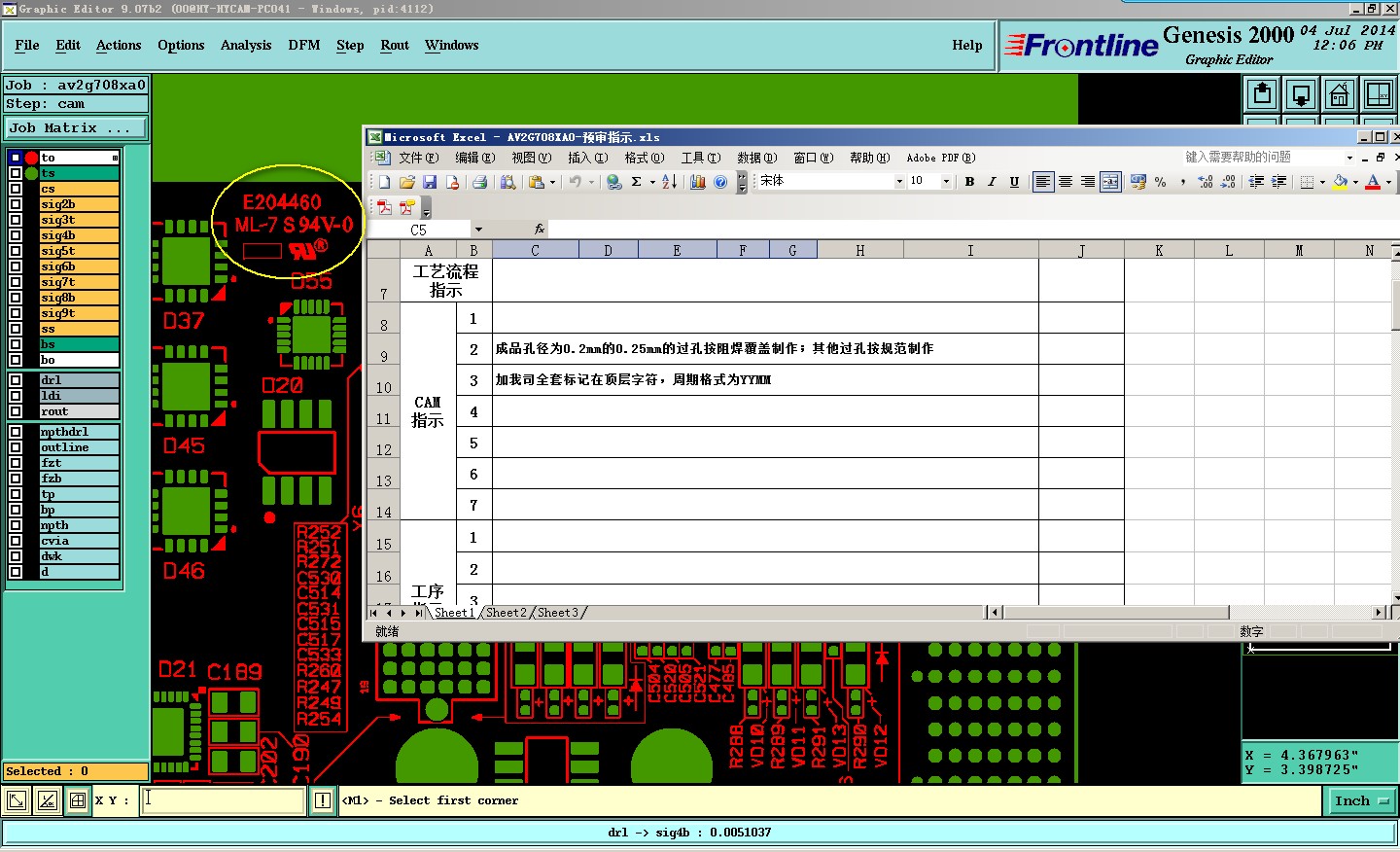The image size is (1400, 852).
Task: Select the npthdrl layer row
Action: (x=79, y=432)
